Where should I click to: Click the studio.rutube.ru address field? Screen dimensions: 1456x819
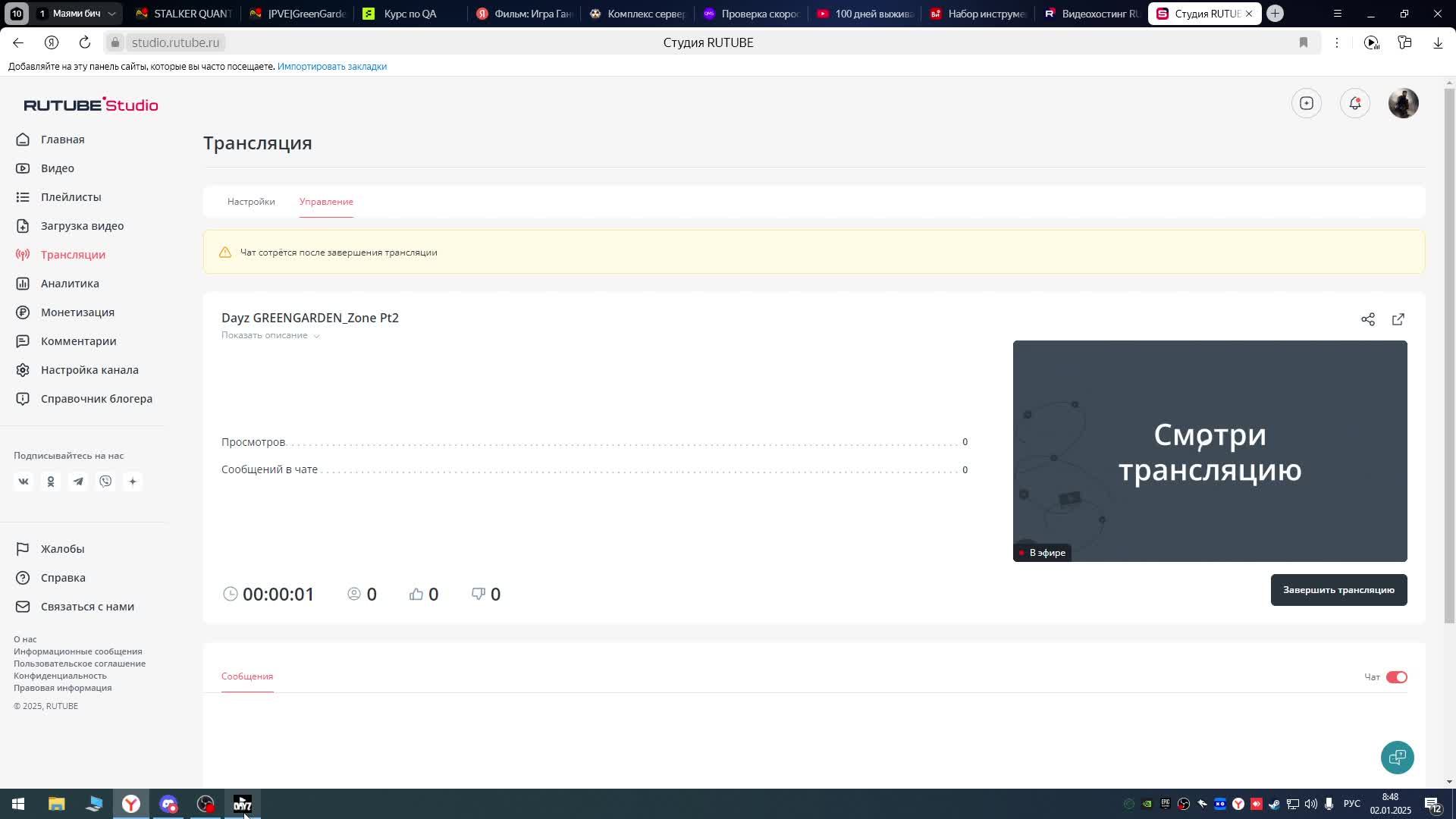[174, 42]
